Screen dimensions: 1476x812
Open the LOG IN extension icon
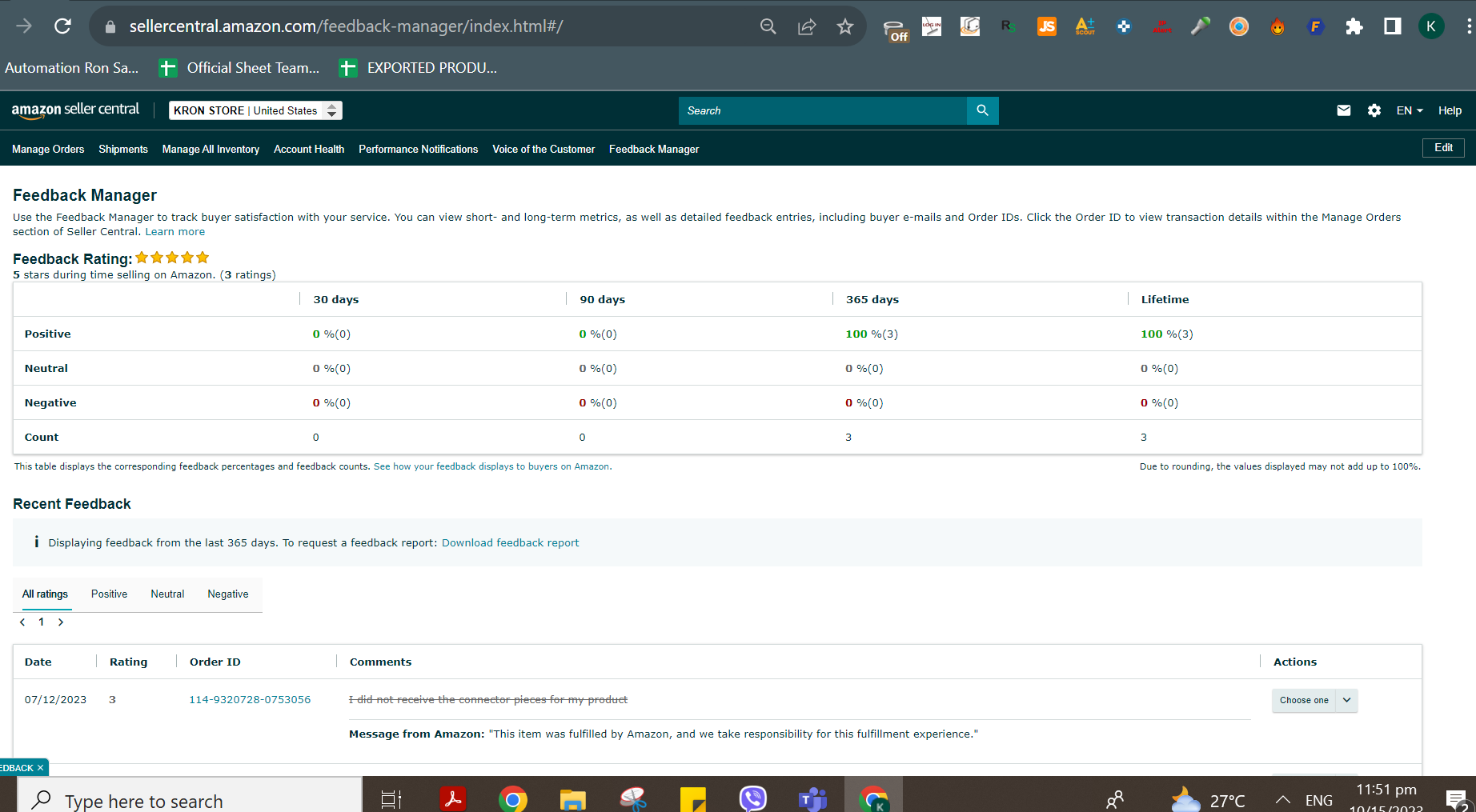(x=932, y=26)
